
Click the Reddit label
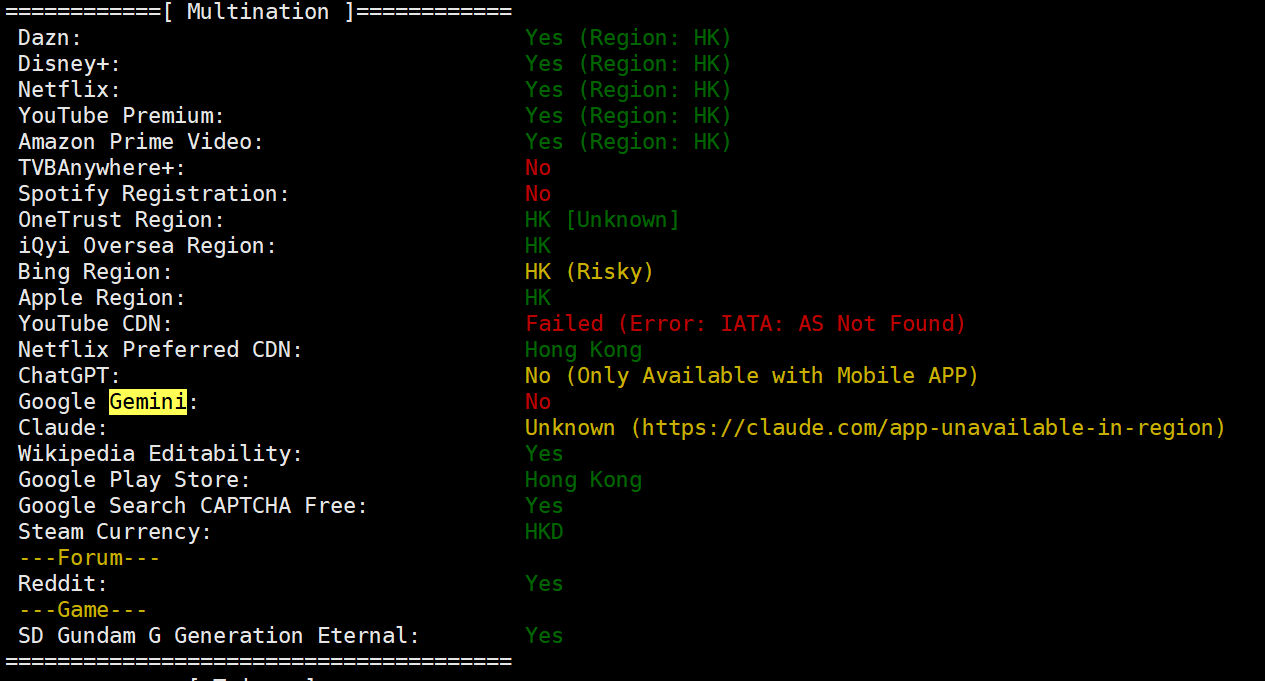63,584
